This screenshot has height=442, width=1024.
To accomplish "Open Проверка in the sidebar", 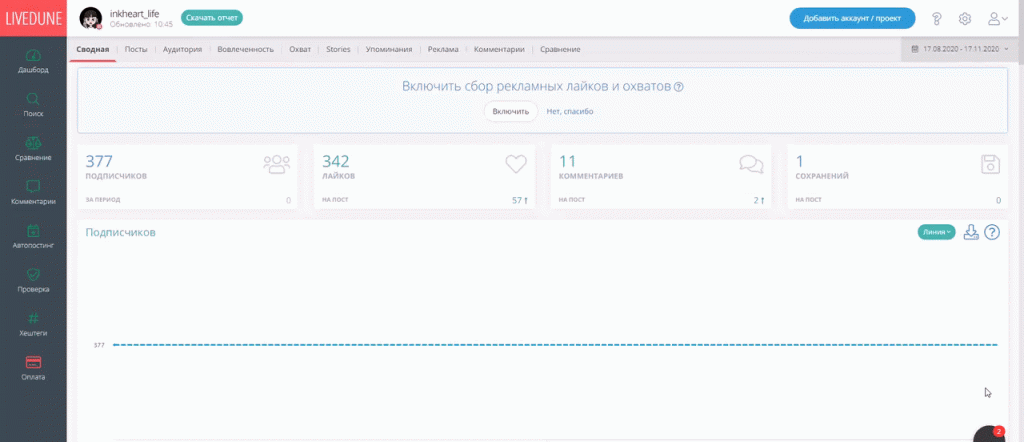I will (x=33, y=279).
